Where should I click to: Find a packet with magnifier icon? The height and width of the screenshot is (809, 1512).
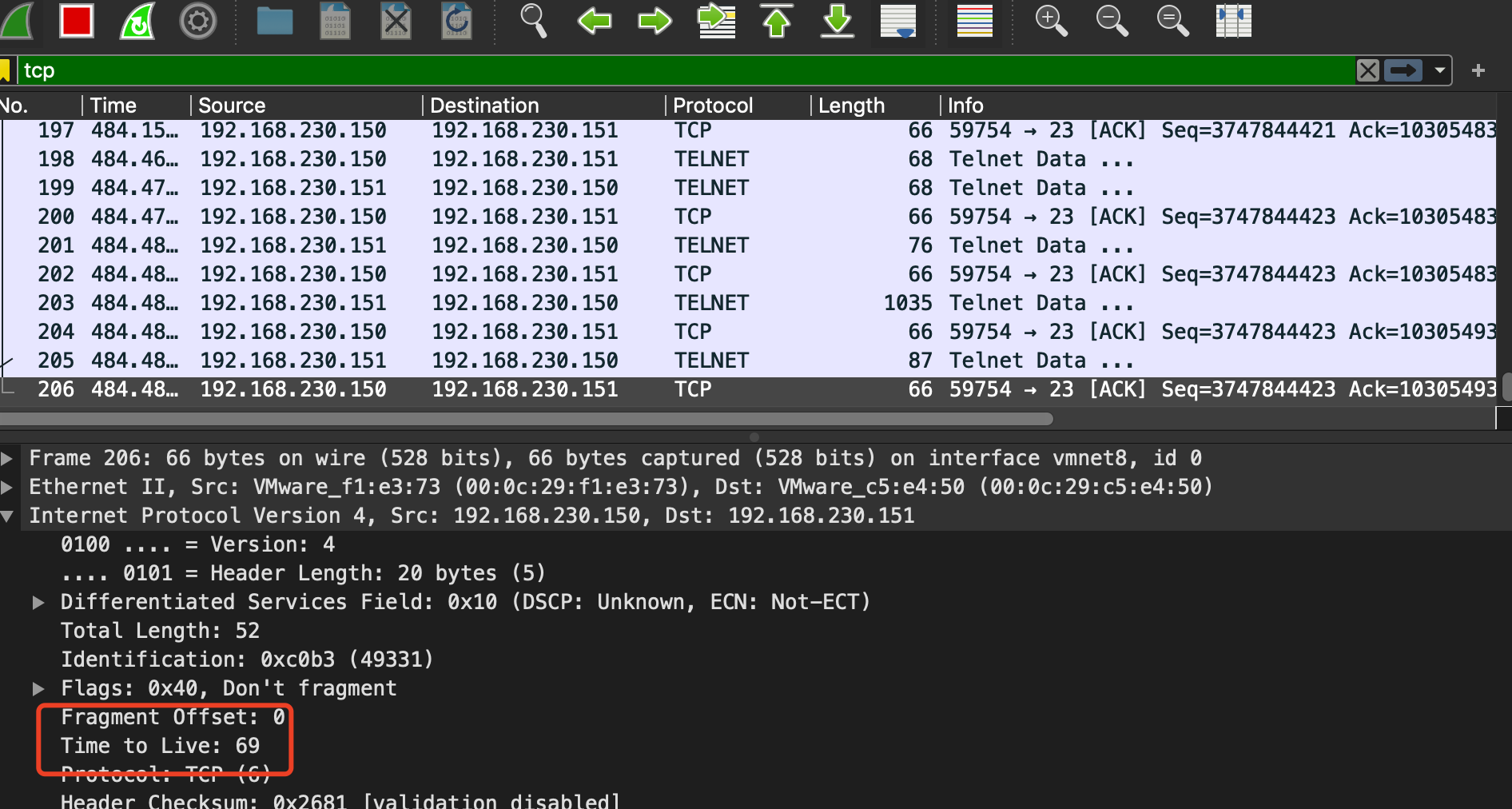534,20
